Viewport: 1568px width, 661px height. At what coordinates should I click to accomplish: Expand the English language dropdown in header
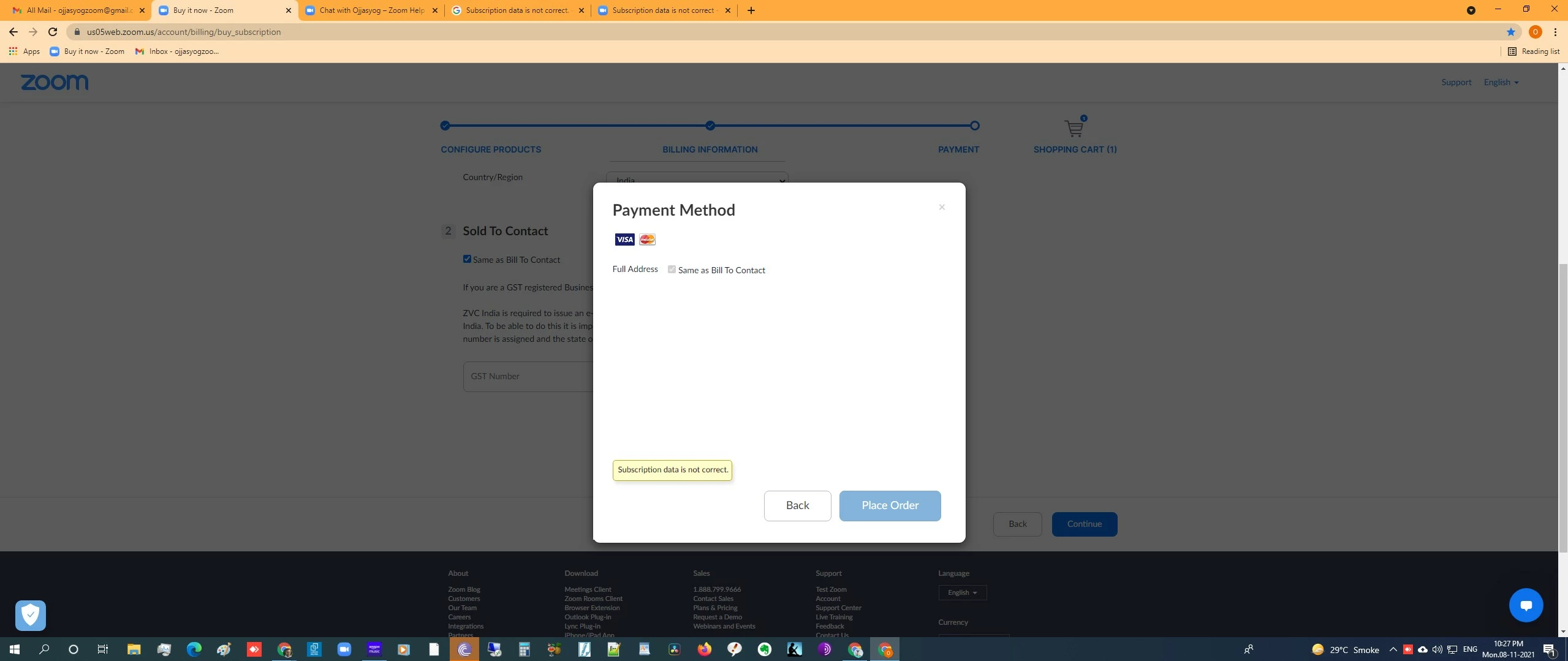click(1501, 82)
